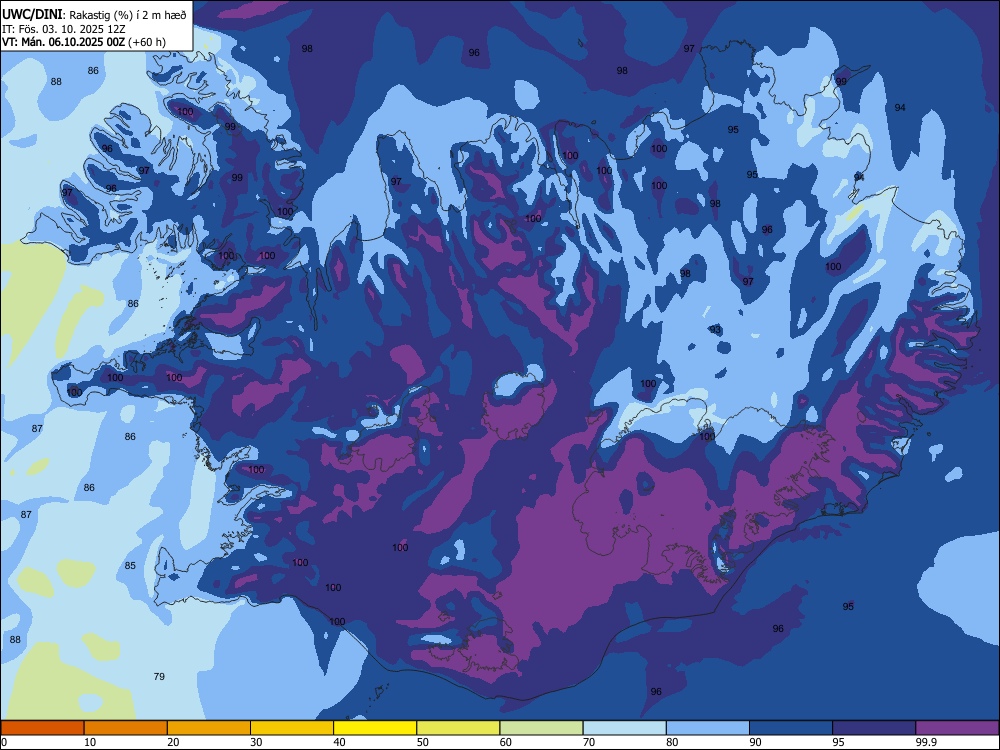
Task: Click the medium blue 90–95 legend swatch
Action: pyautogui.click(x=791, y=728)
